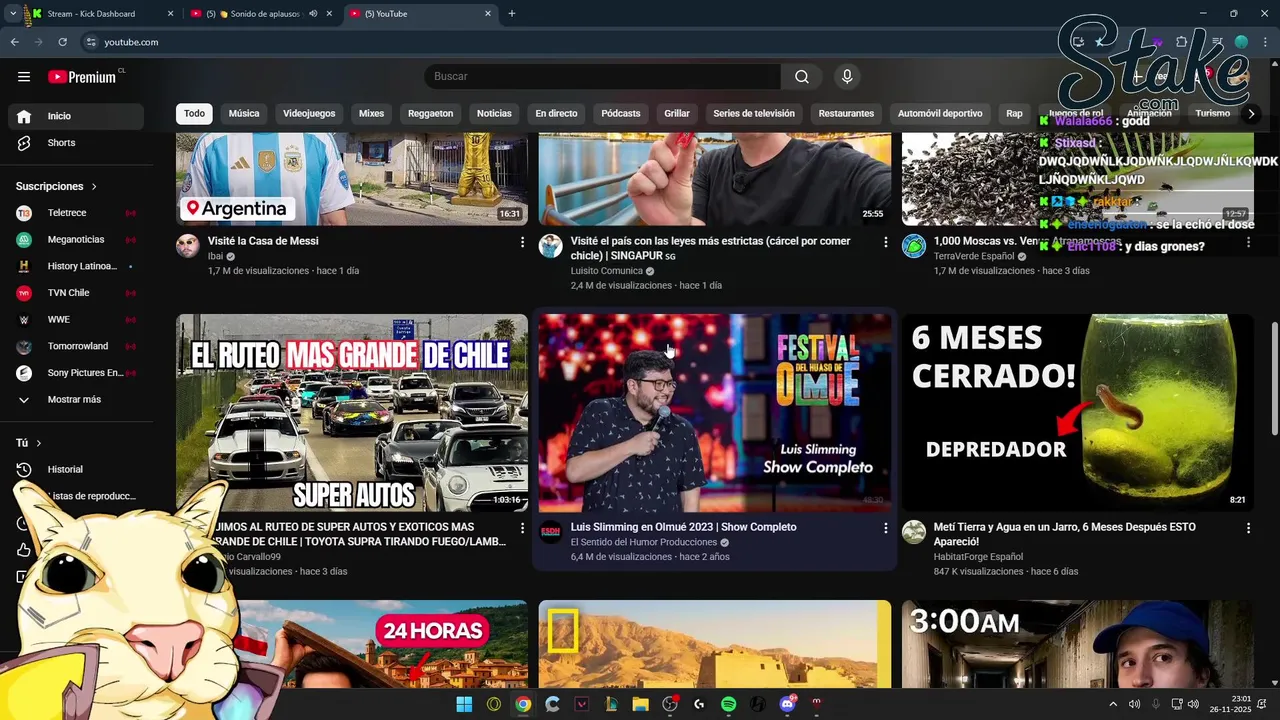The image size is (1280, 720).
Task: Click the Buscar search field
Action: [602, 77]
